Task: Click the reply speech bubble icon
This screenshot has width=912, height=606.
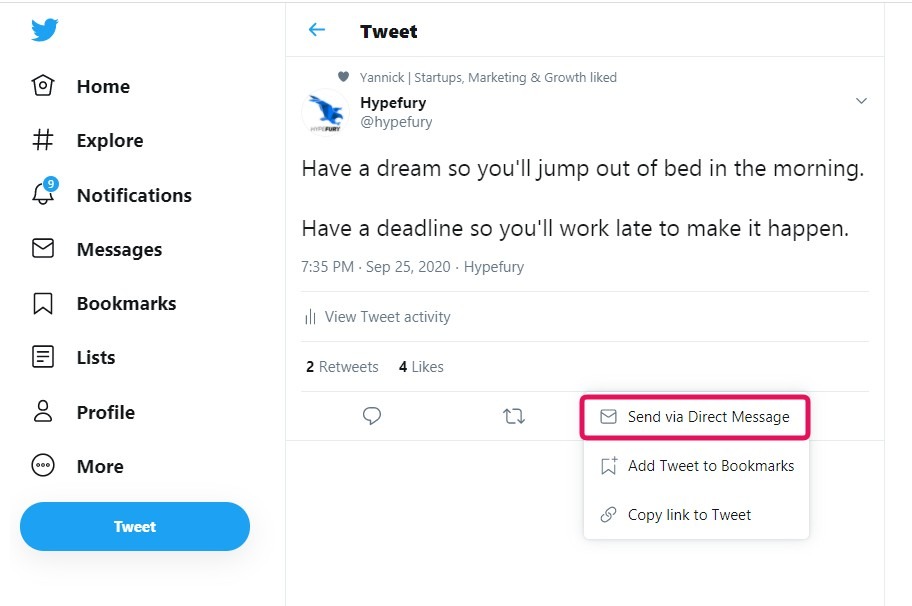Action: [372, 416]
